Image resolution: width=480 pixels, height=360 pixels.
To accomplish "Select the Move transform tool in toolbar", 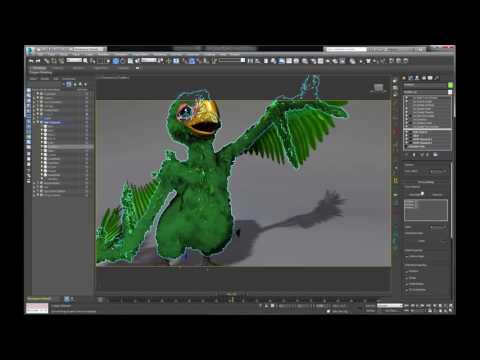I will (116, 61).
